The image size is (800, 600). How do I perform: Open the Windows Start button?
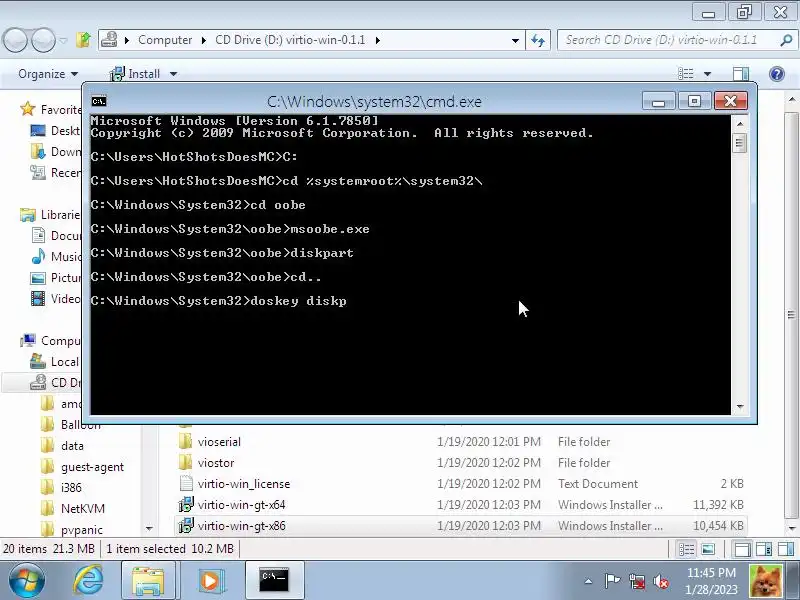pos(26,581)
